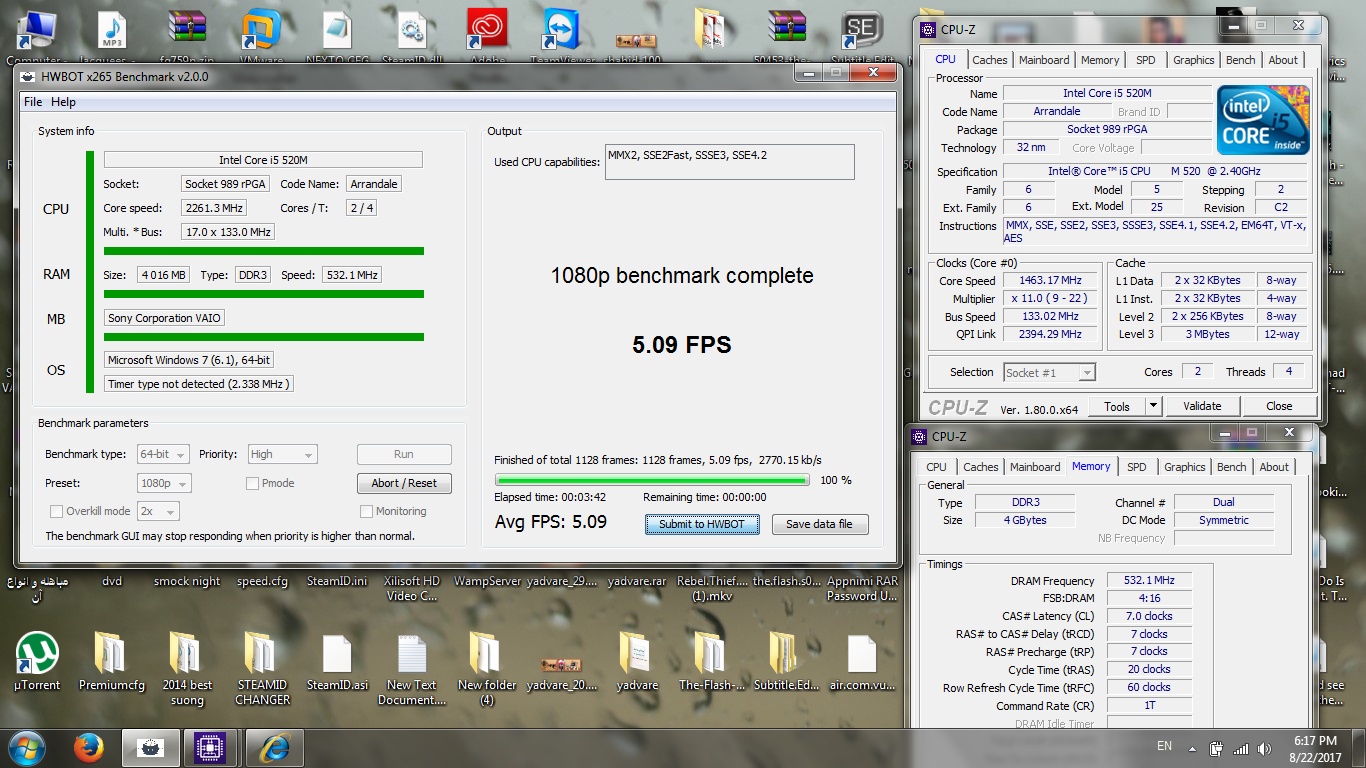This screenshot has width=1366, height=768.
Task: Select the speed.cfg desktop label
Action: pos(262,581)
